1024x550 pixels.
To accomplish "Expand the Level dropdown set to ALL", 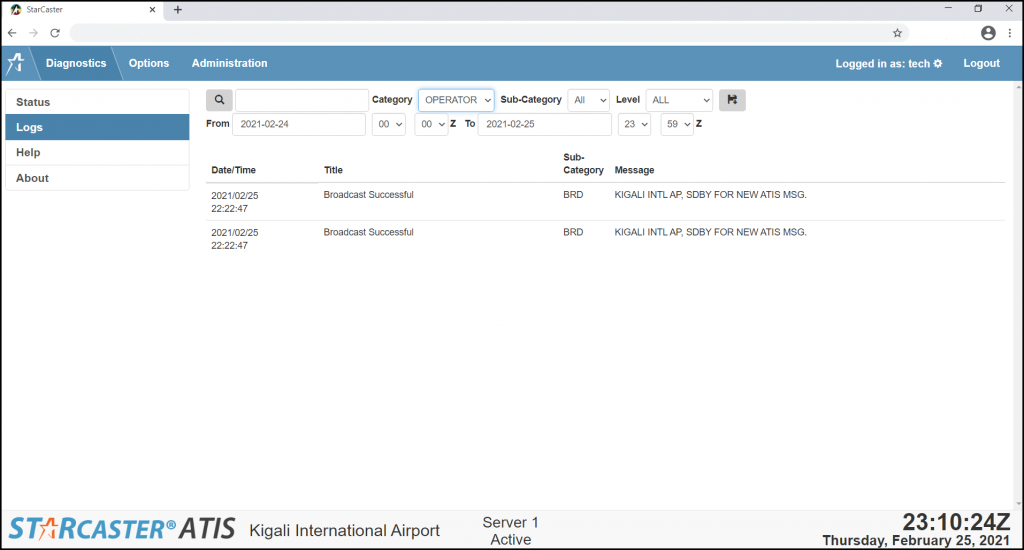I will (x=679, y=100).
